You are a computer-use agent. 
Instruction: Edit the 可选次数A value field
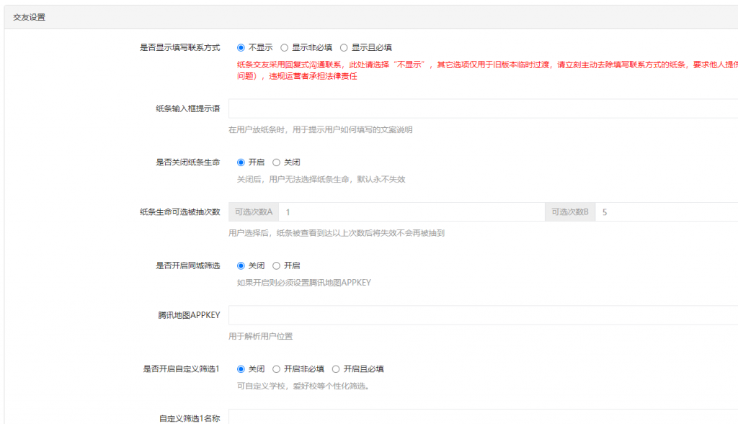[x=412, y=212]
